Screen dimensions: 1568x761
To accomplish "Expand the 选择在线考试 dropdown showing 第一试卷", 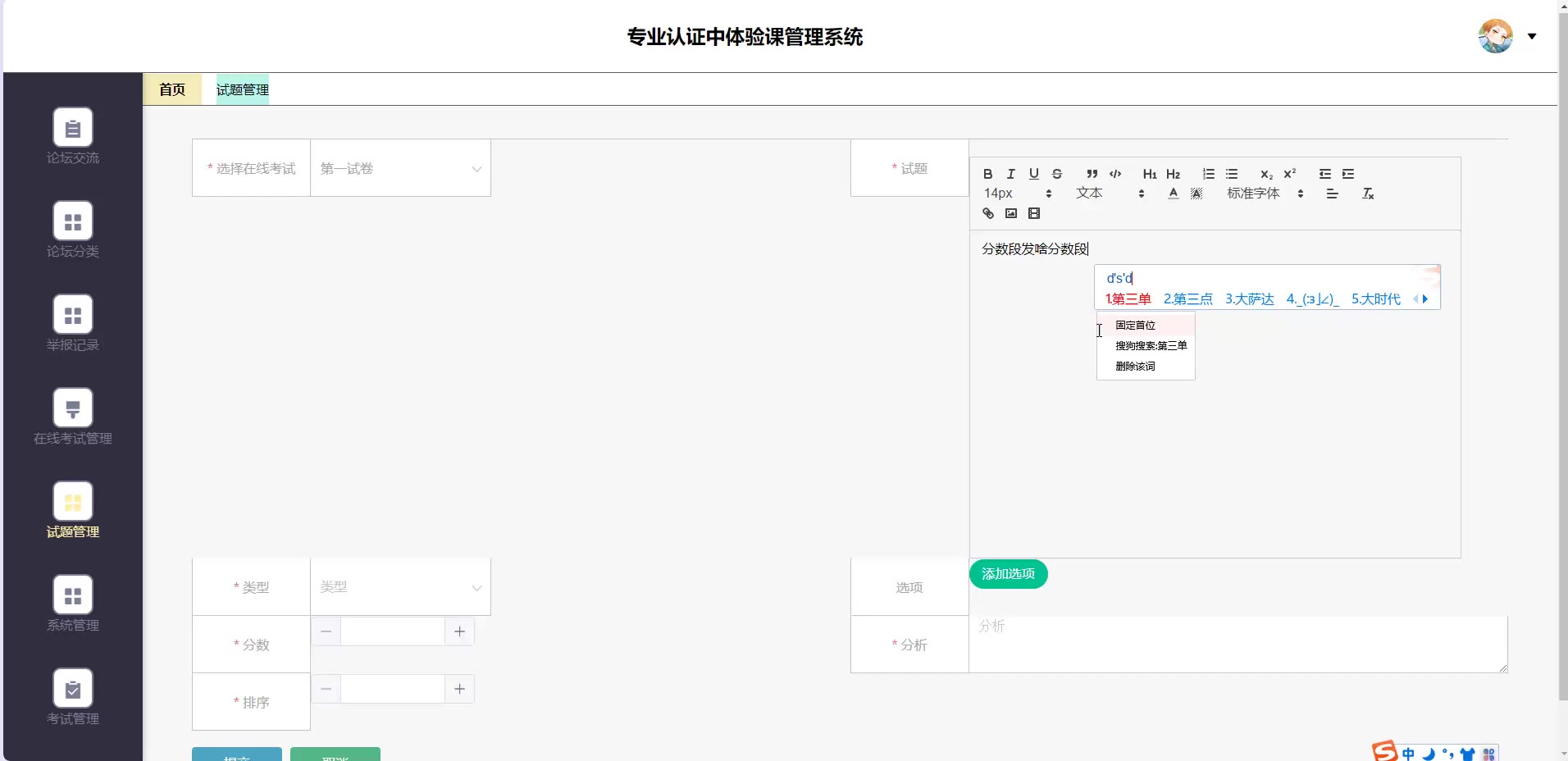I will [400, 168].
